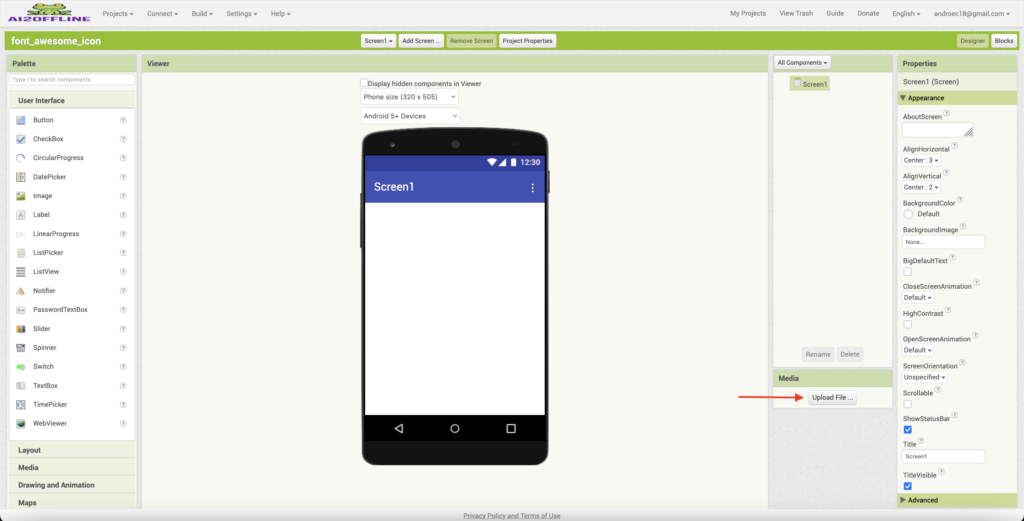The width and height of the screenshot is (1024, 521).
Task: Select the DatePicker palette icon
Action: pos(21,177)
